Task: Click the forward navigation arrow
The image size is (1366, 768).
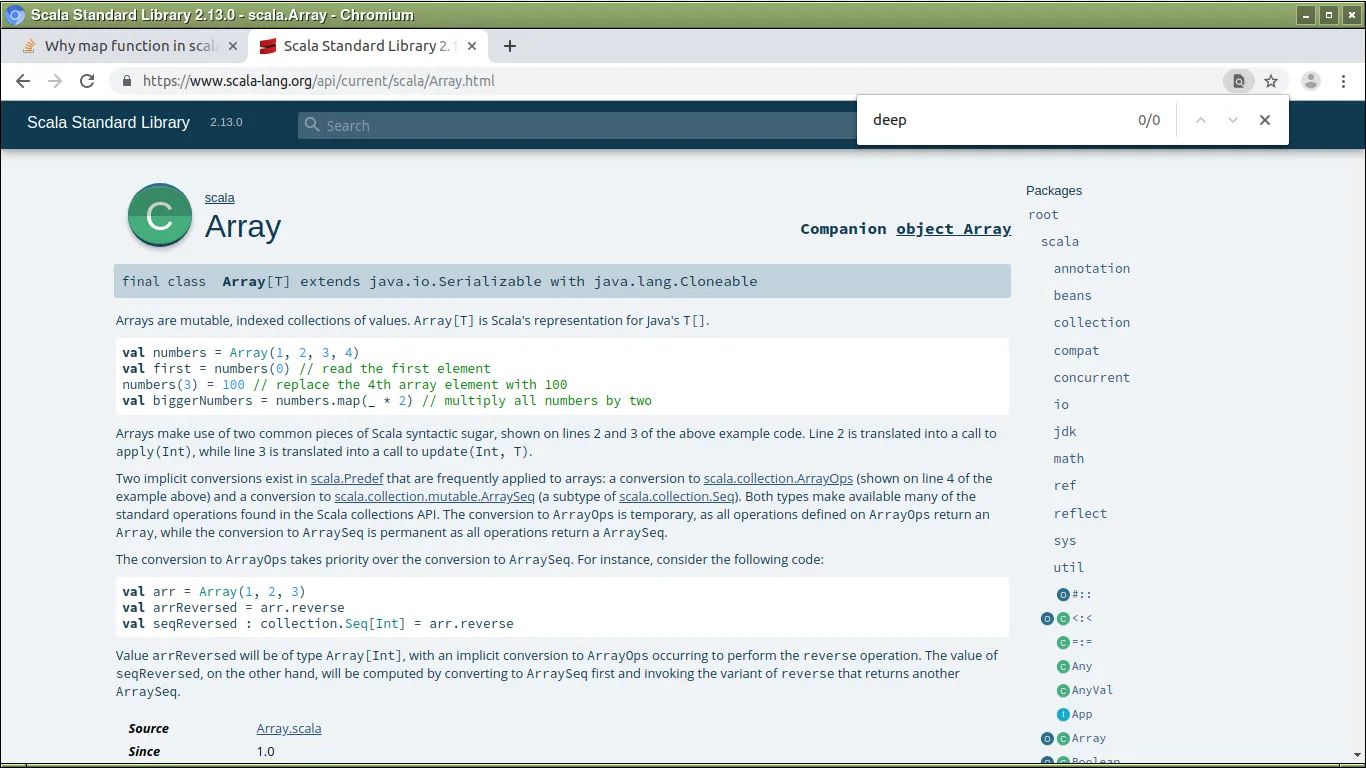Action: (55, 81)
